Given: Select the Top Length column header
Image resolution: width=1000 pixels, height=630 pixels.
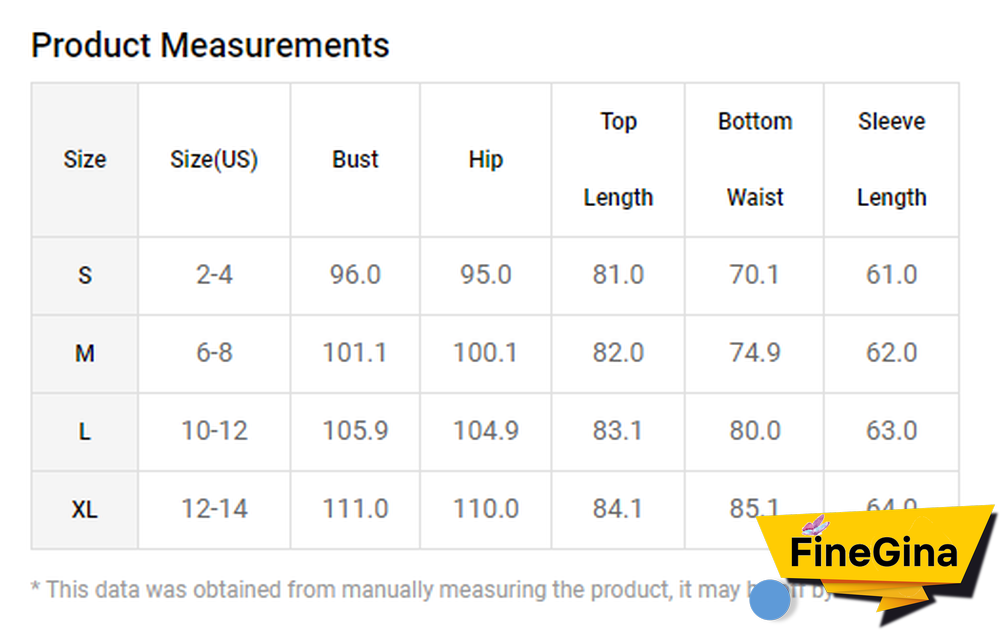Looking at the screenshot, I should [x=618, y=160].
